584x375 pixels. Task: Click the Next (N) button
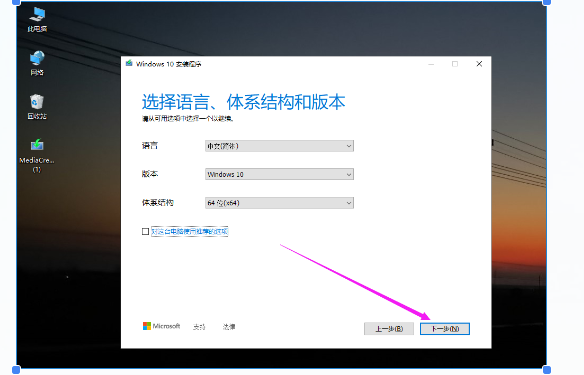(x=445, y=329)
